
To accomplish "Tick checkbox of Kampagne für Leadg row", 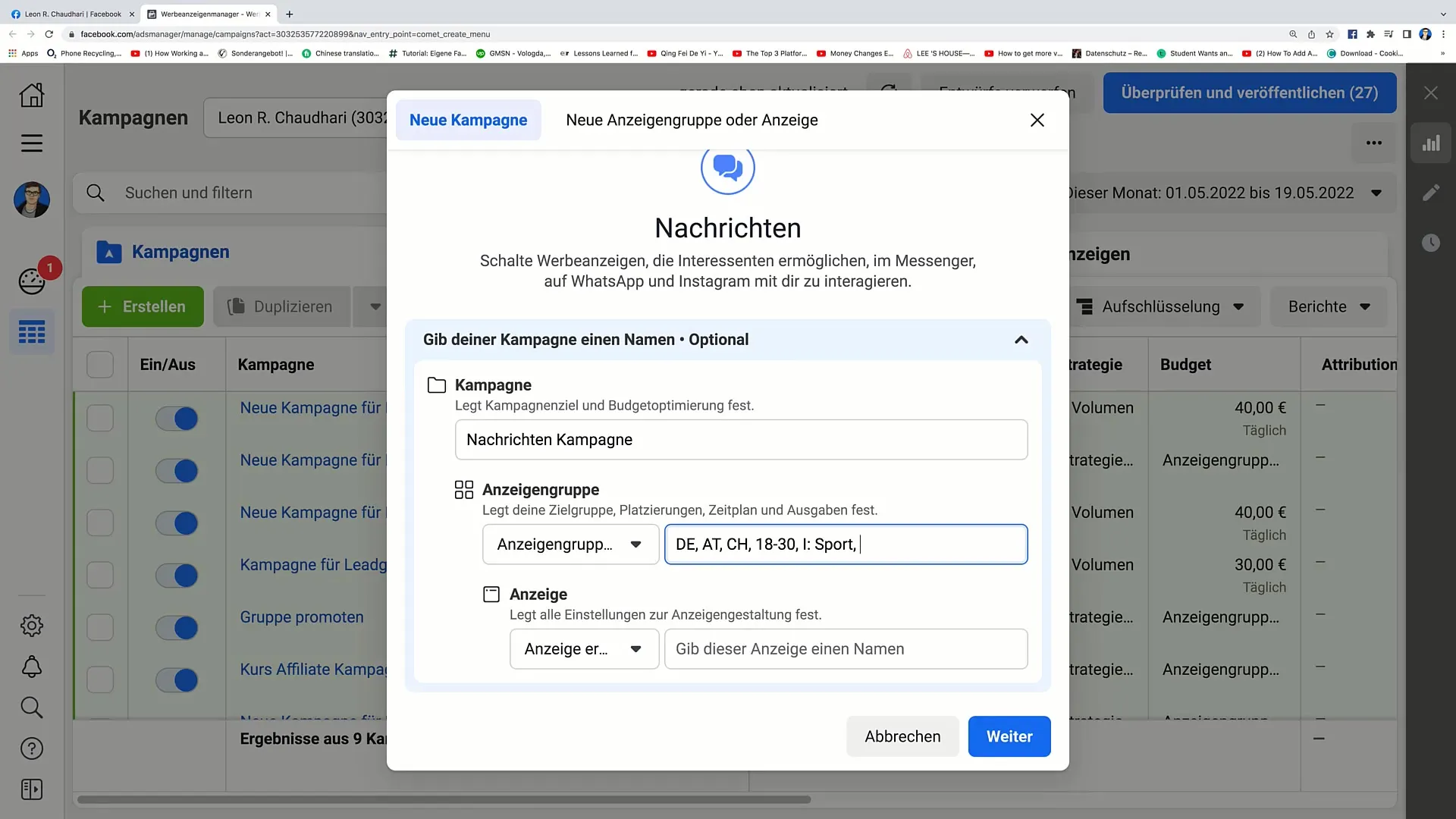I will [100, 575].
